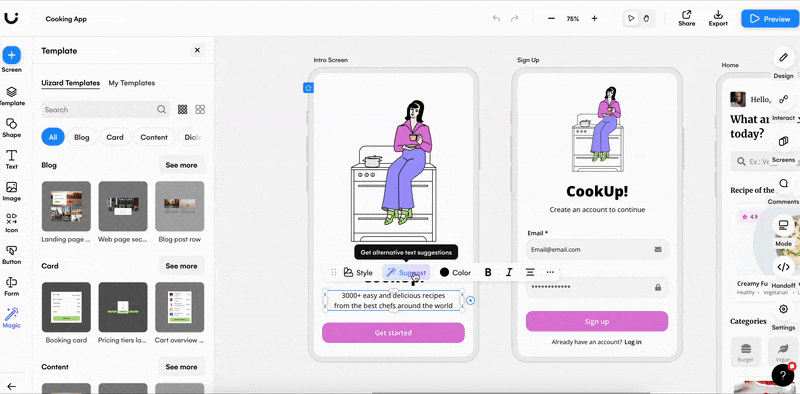Viewport: 800px width, 394px height.
Task: Click the template Search field
Action: coord(105,110)
